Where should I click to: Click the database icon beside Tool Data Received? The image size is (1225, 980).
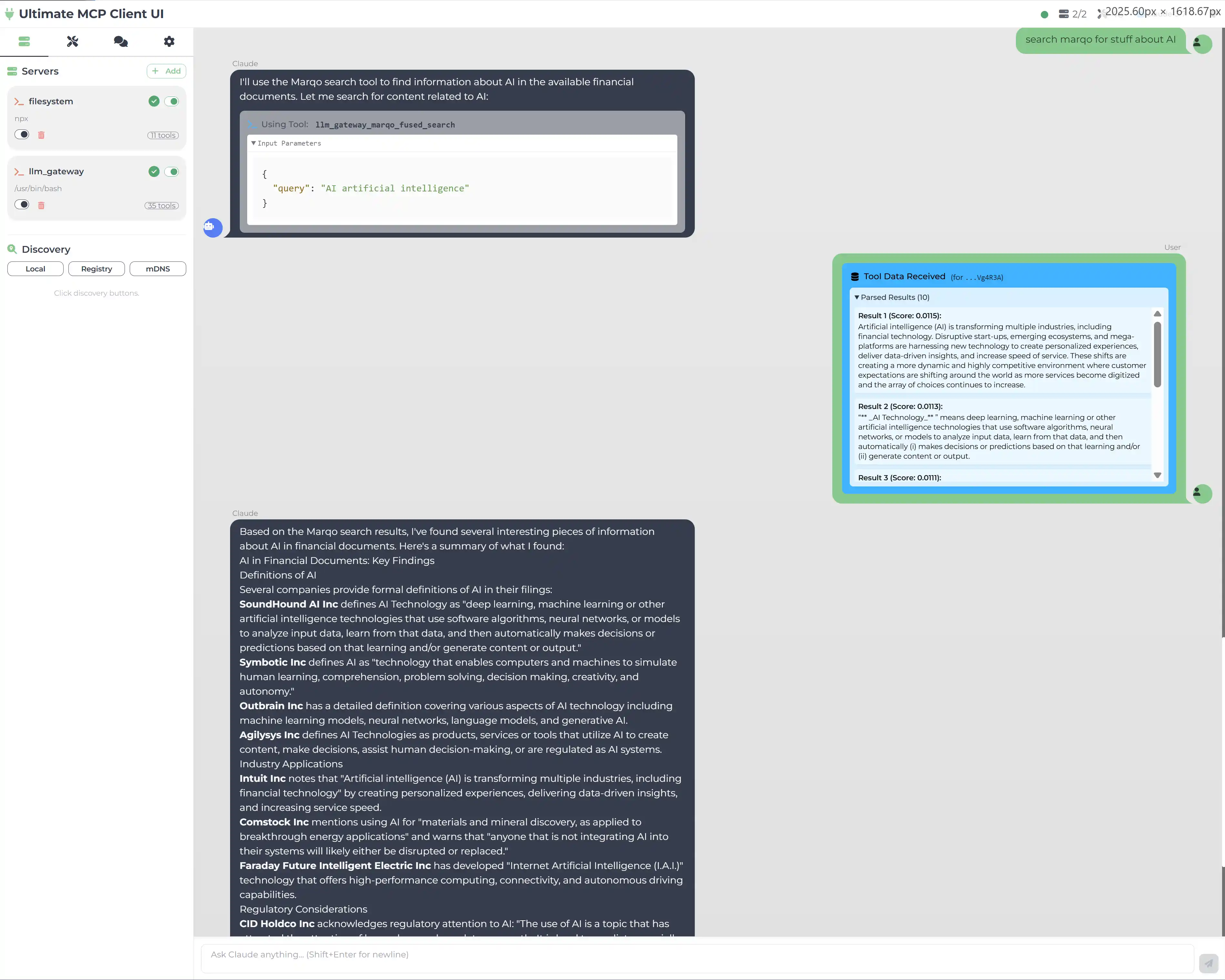pyautogui.click(x=855, y=277)
